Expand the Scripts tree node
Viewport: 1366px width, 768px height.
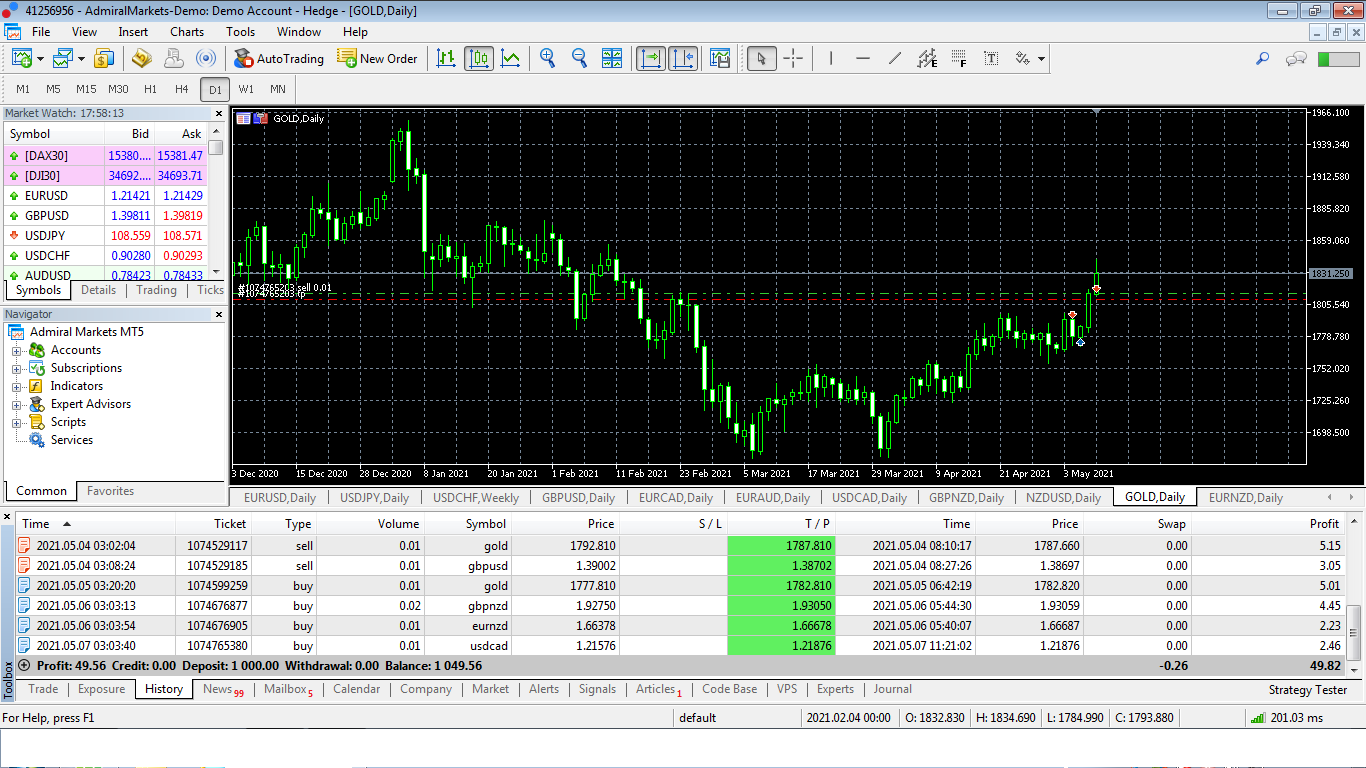coord(17,423)
